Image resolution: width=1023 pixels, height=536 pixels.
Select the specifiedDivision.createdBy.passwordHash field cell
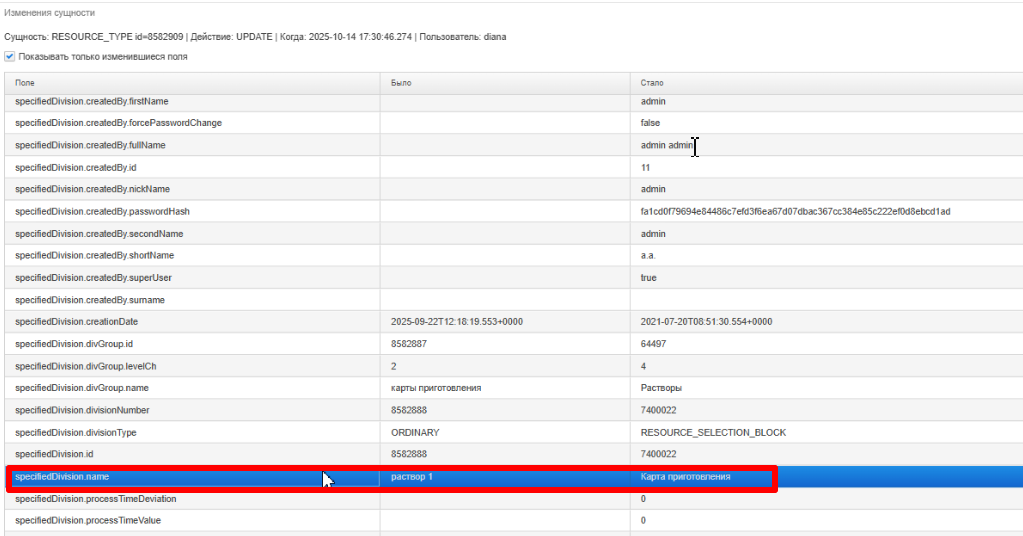[192, 211]
